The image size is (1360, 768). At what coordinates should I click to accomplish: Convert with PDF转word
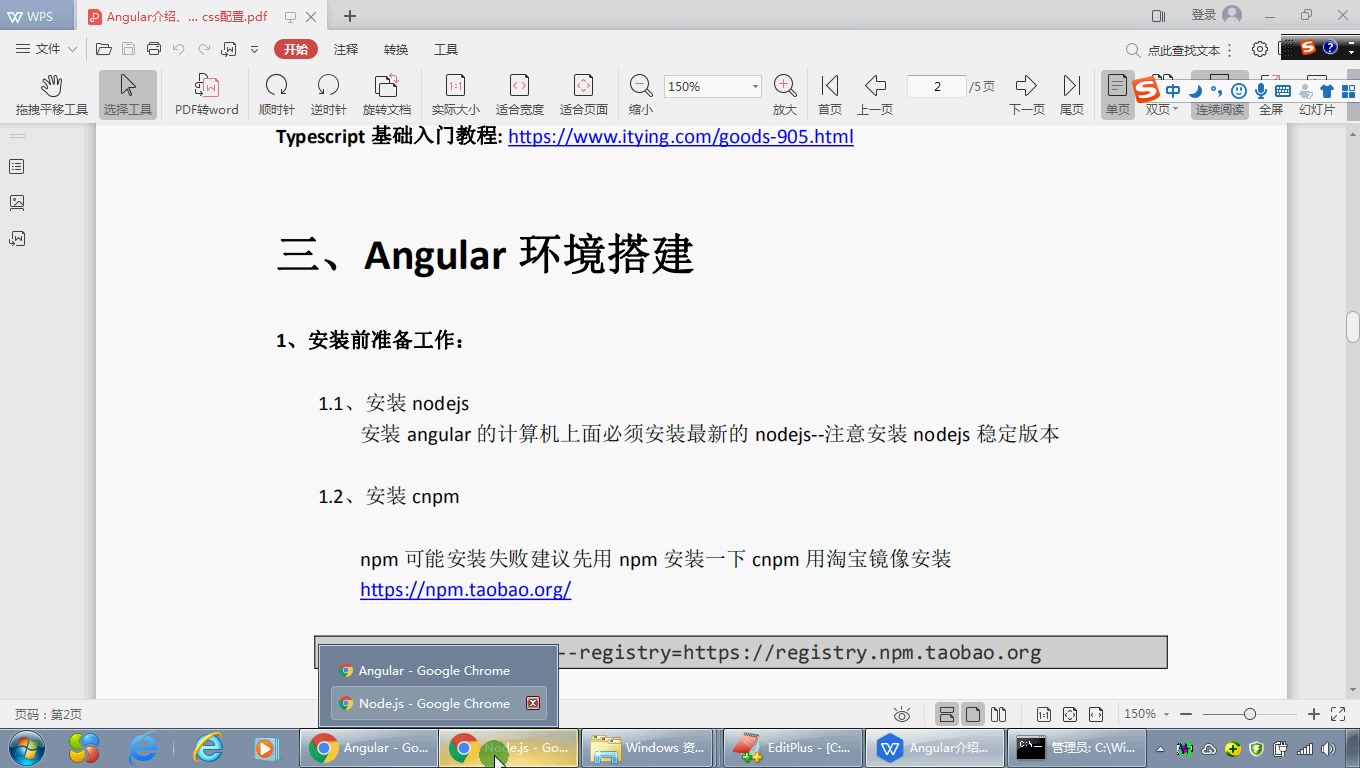[207, 95]
